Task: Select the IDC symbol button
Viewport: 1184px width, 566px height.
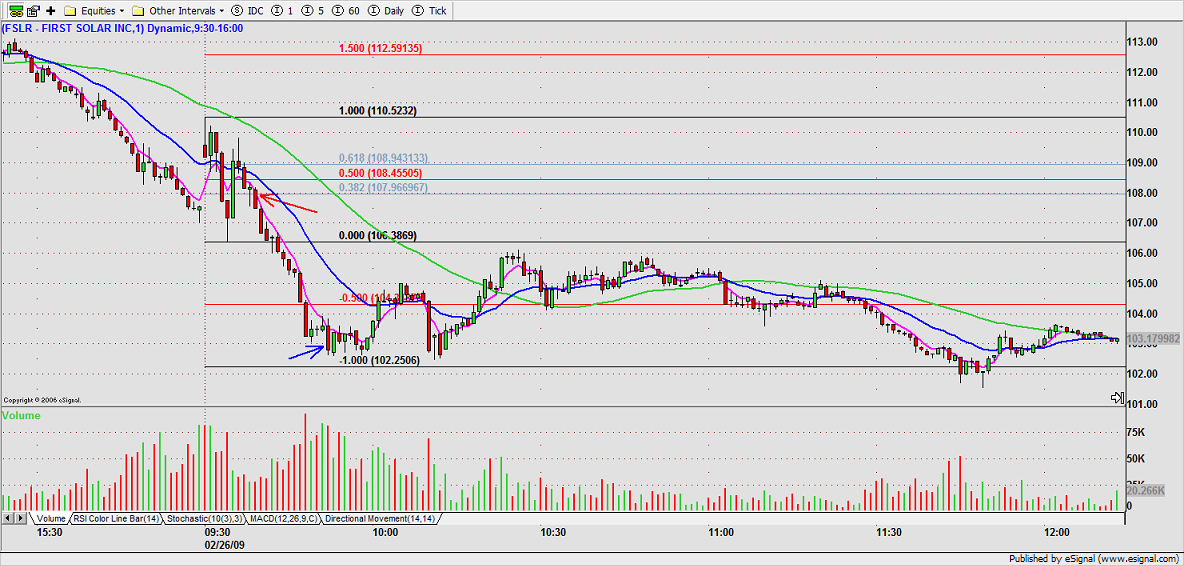Action: click(x=246, y=11)
